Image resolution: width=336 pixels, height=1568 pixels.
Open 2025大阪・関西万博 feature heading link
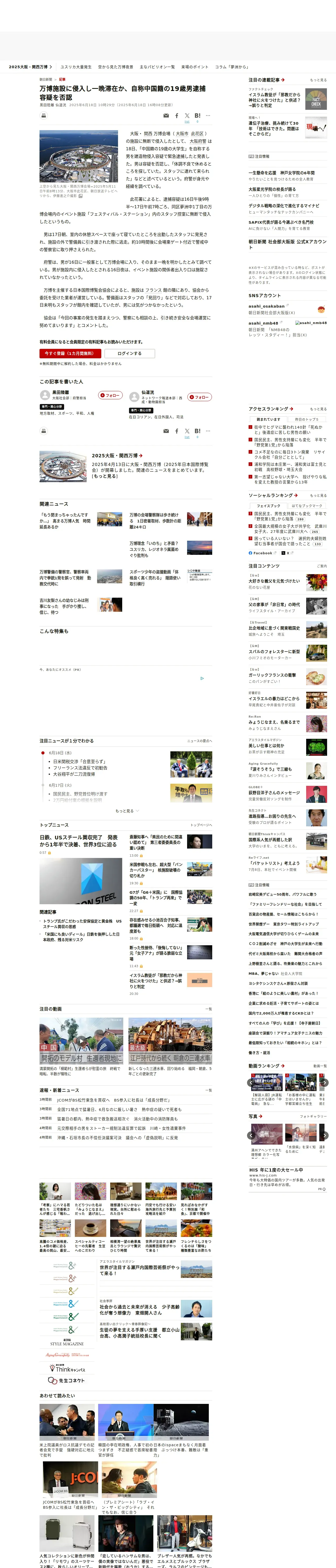click(117, 455)
